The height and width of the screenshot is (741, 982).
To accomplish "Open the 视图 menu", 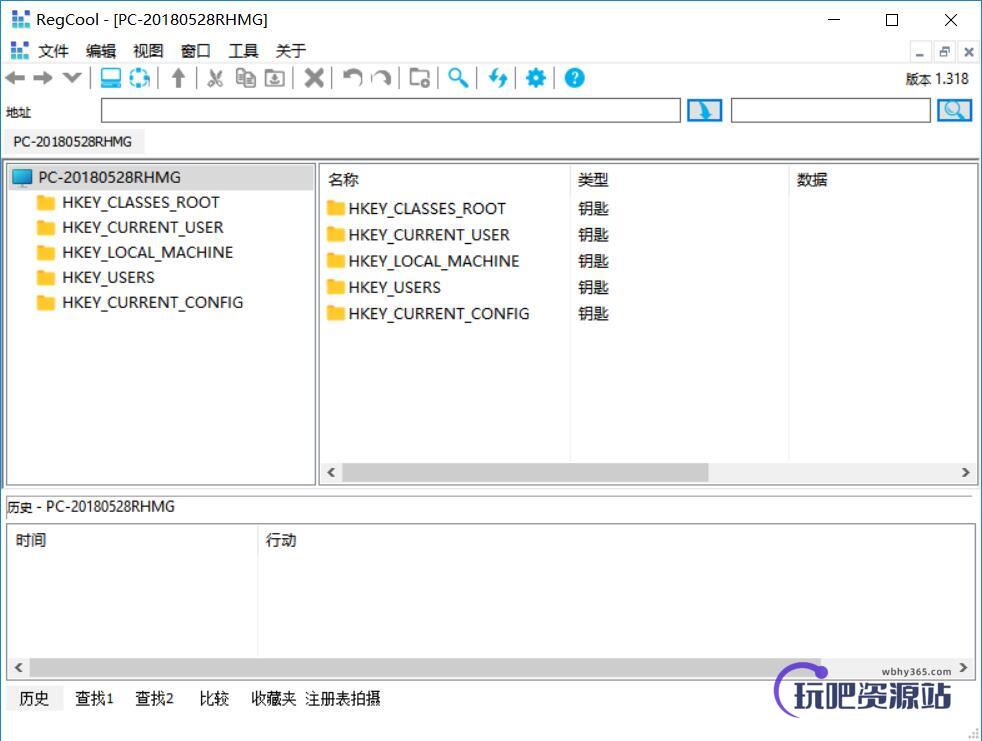I will point(148,51).
